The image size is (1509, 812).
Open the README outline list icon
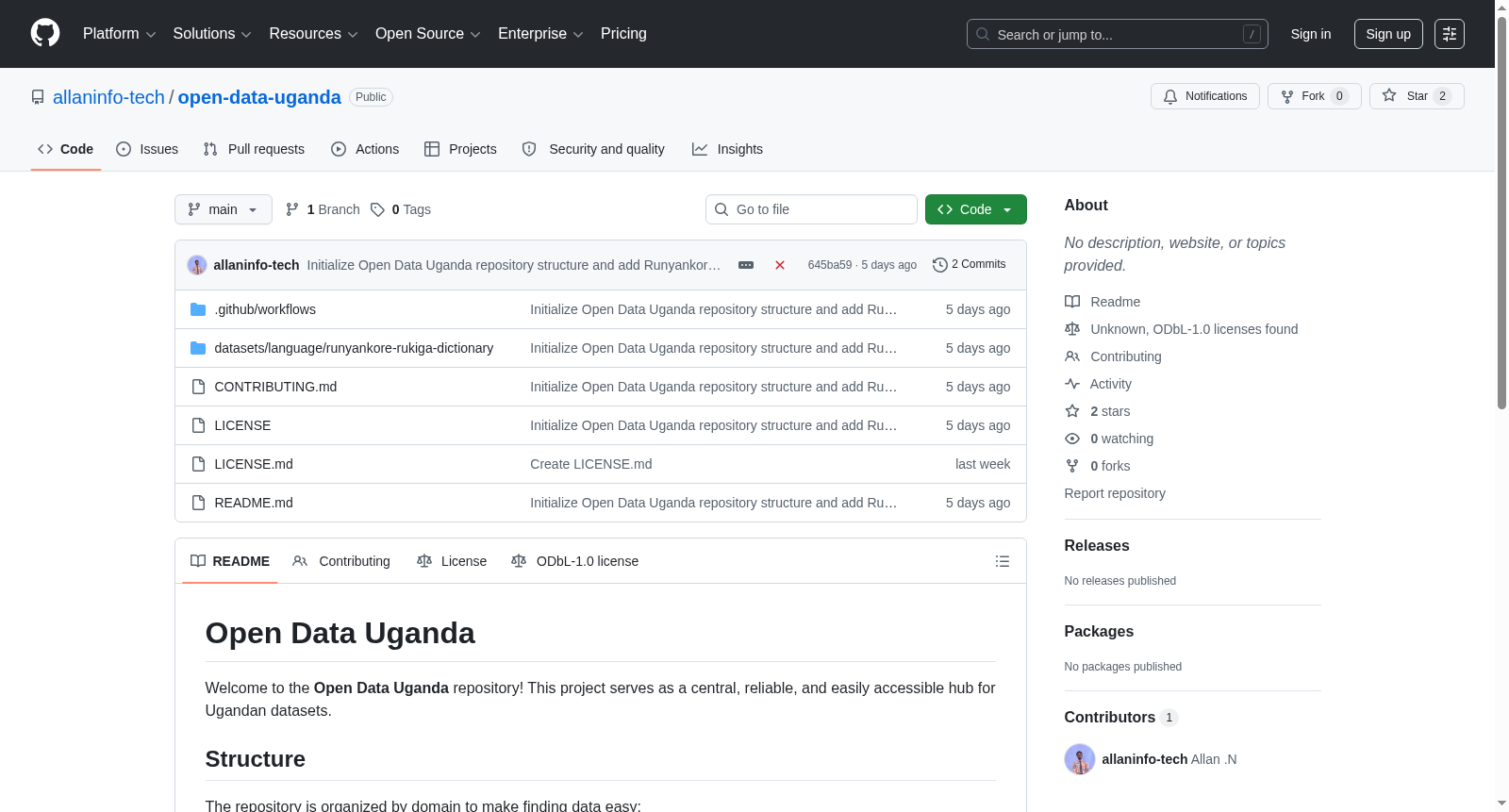(1003, 561)
